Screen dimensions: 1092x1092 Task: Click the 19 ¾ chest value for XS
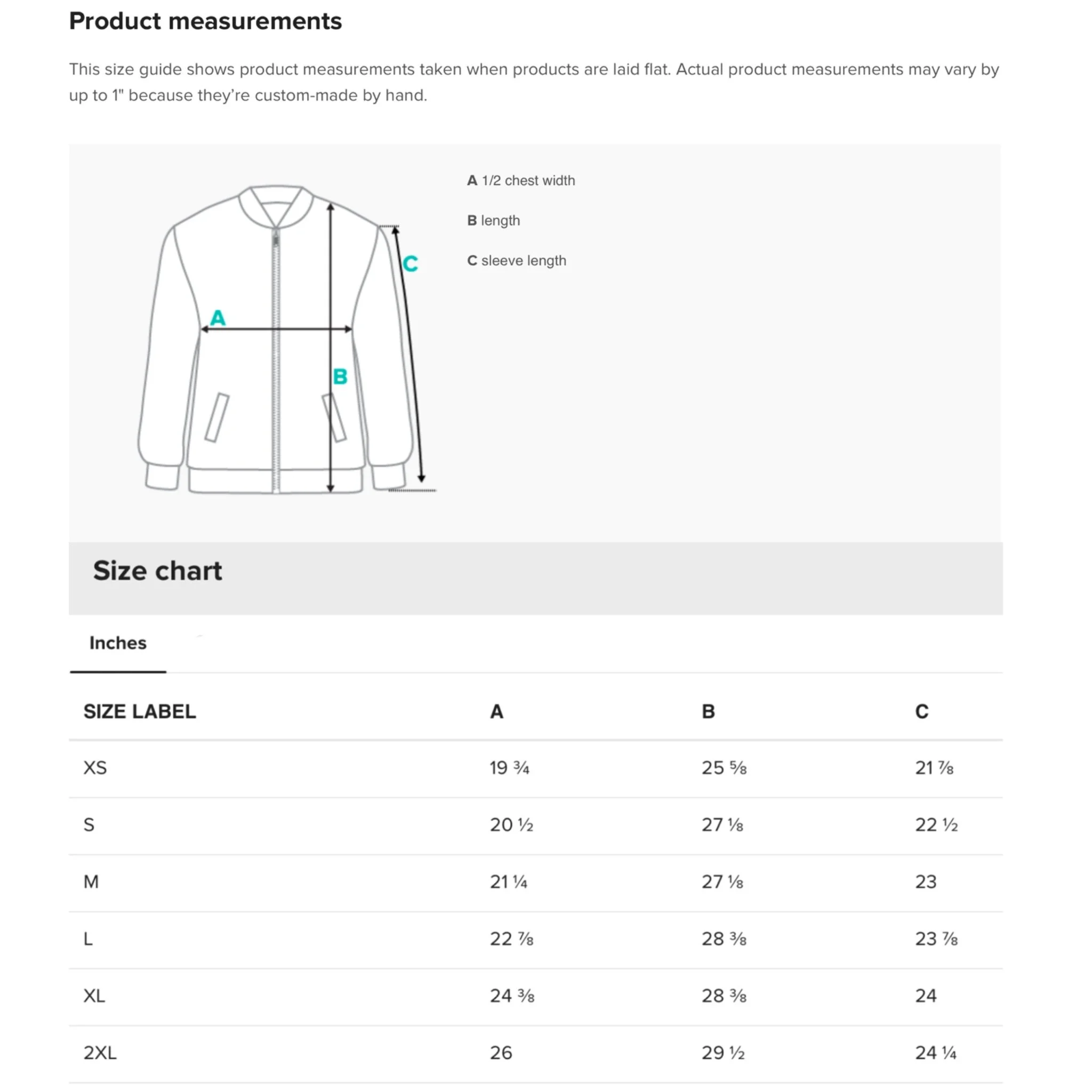pyautogui.click(x=509, y=768)
